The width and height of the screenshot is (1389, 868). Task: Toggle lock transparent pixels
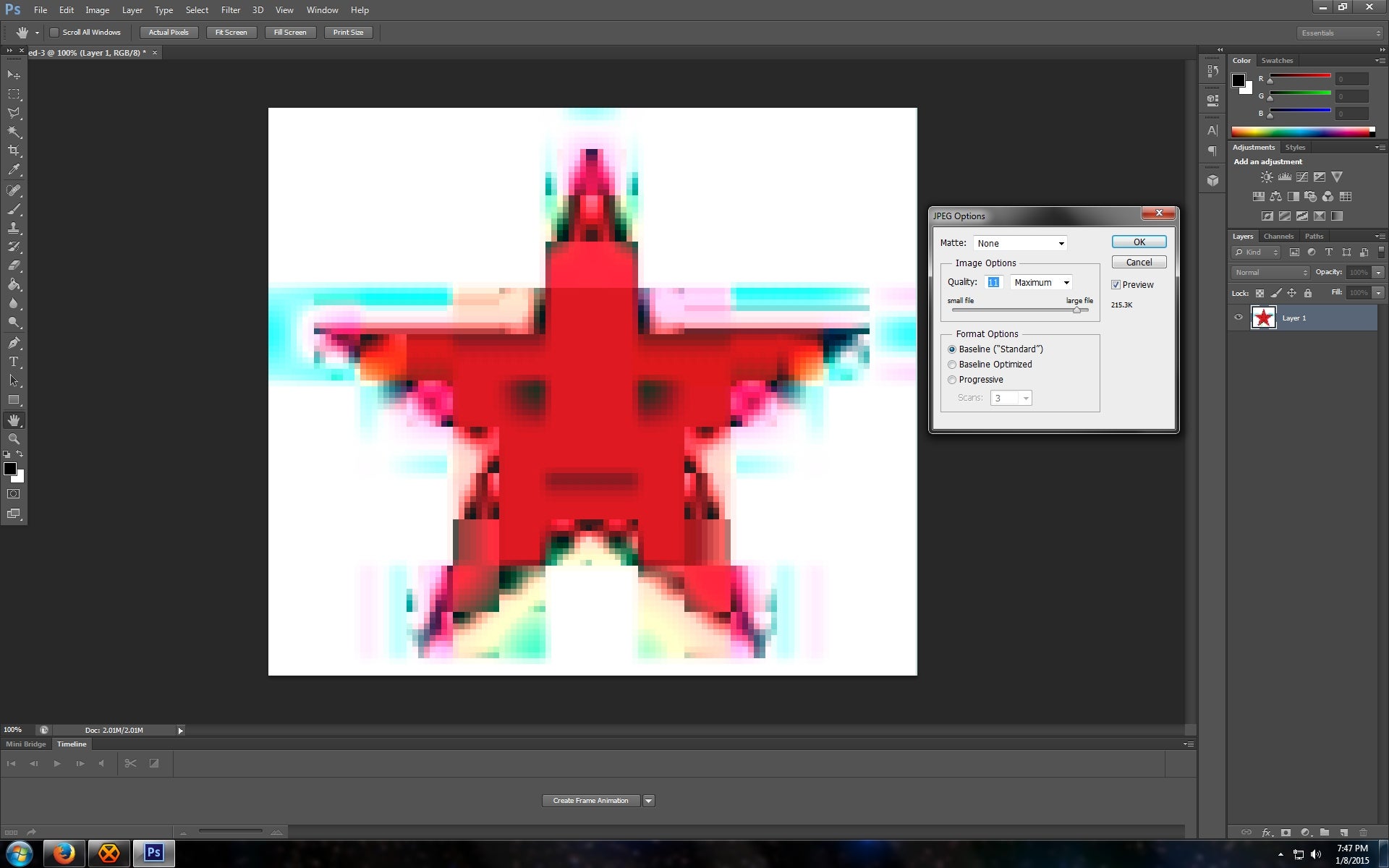(x=1260, y=293)
